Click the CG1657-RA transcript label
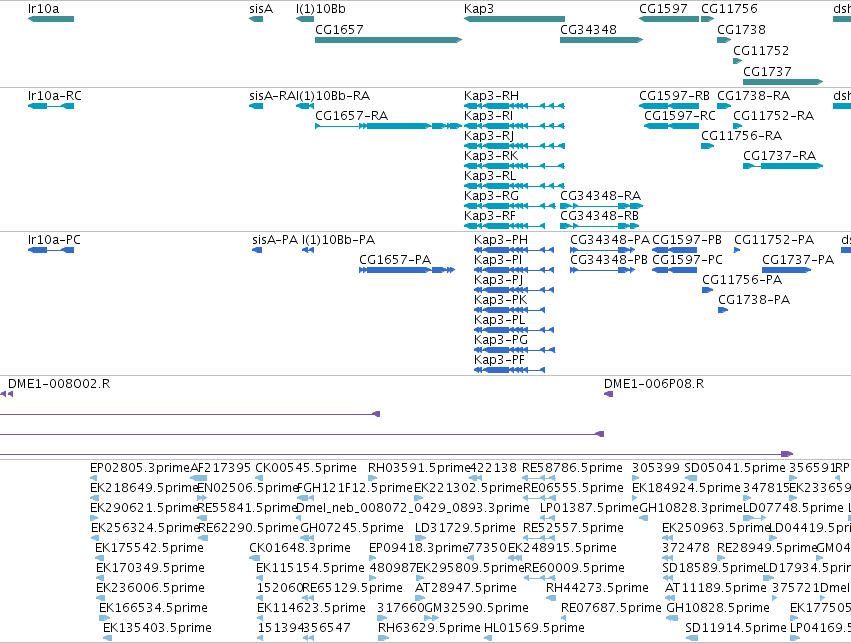 point(352,116)
